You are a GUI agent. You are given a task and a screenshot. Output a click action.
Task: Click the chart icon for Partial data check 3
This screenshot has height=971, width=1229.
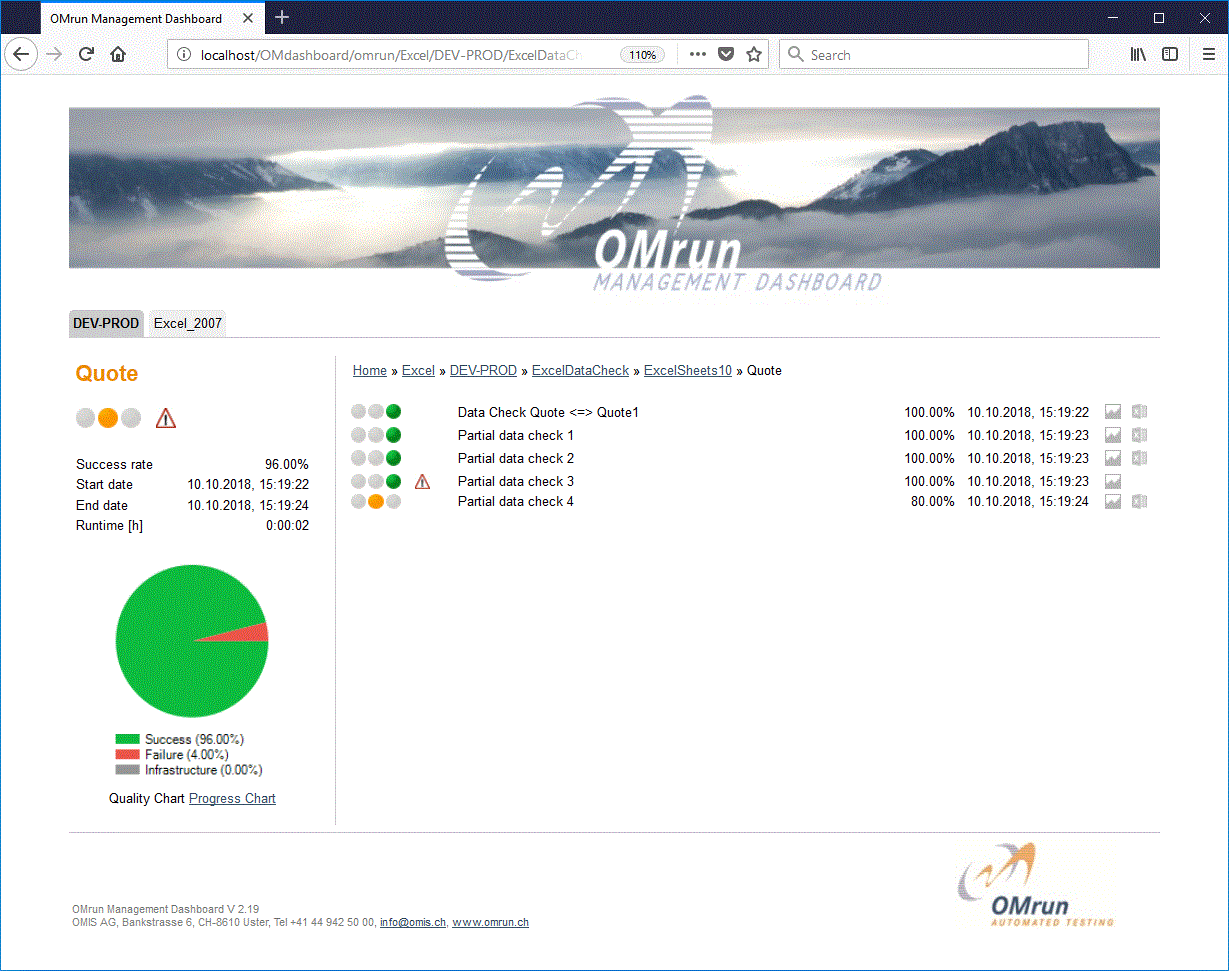tap(1113, 481)
